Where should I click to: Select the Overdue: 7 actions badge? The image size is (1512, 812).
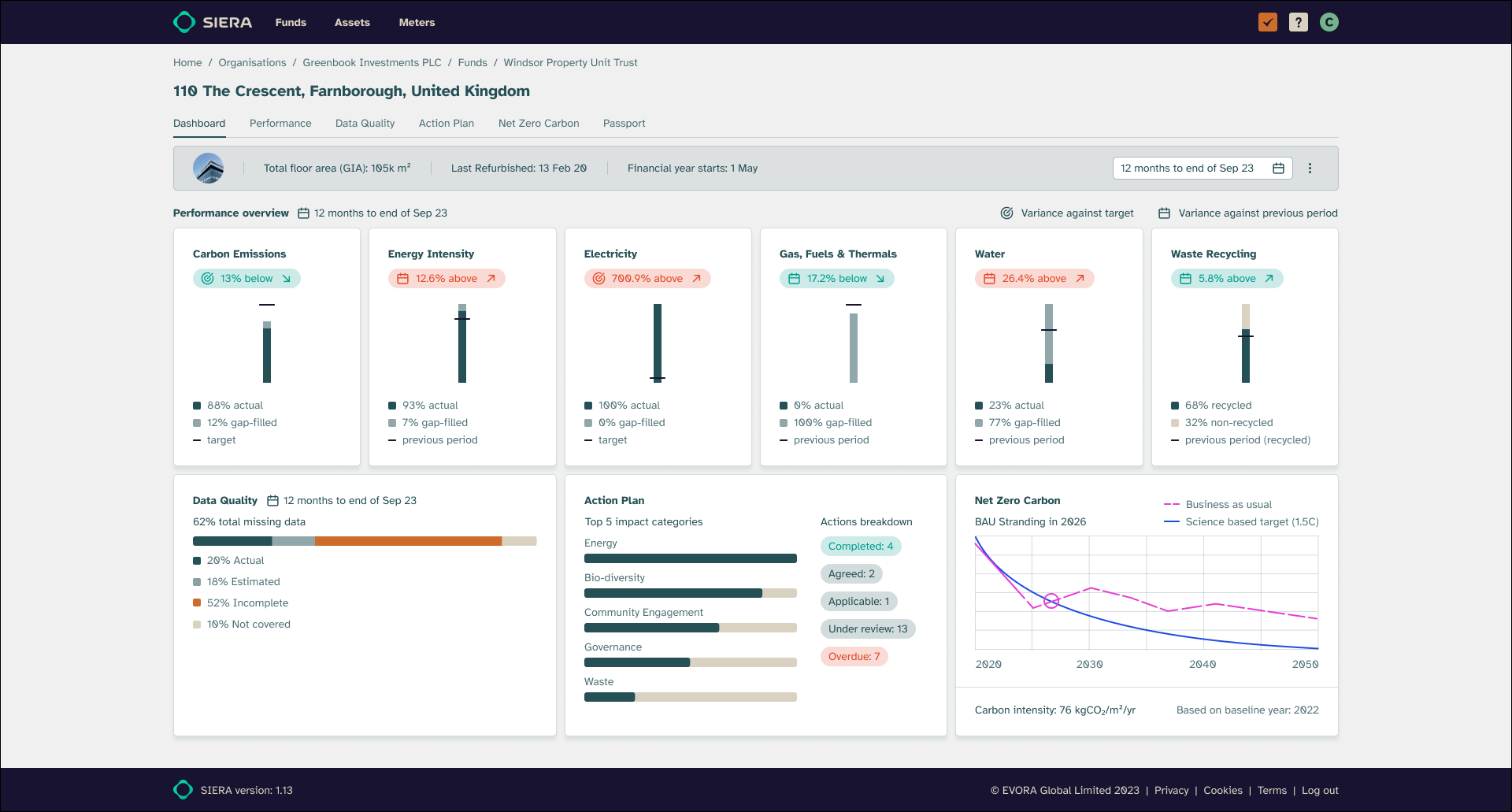click(x=854, y=656)
